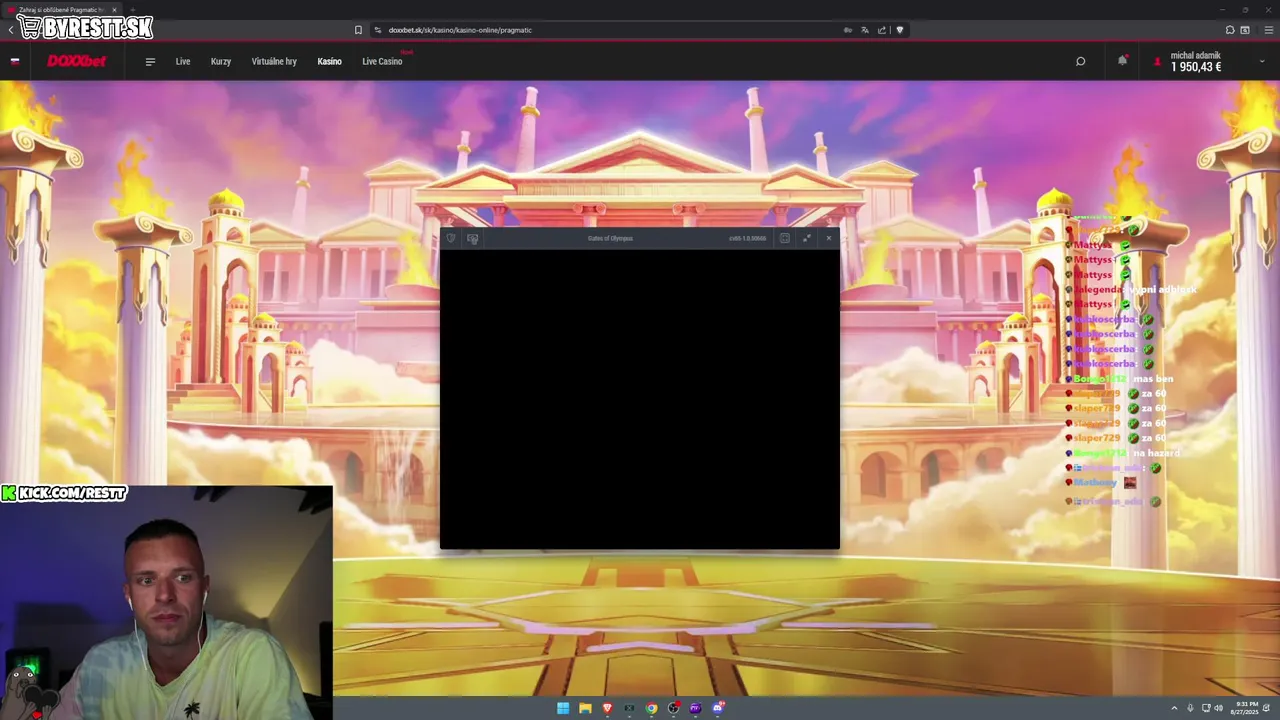Select the Kasino menu item
The image size is (1280, 720).
(330, 61)
